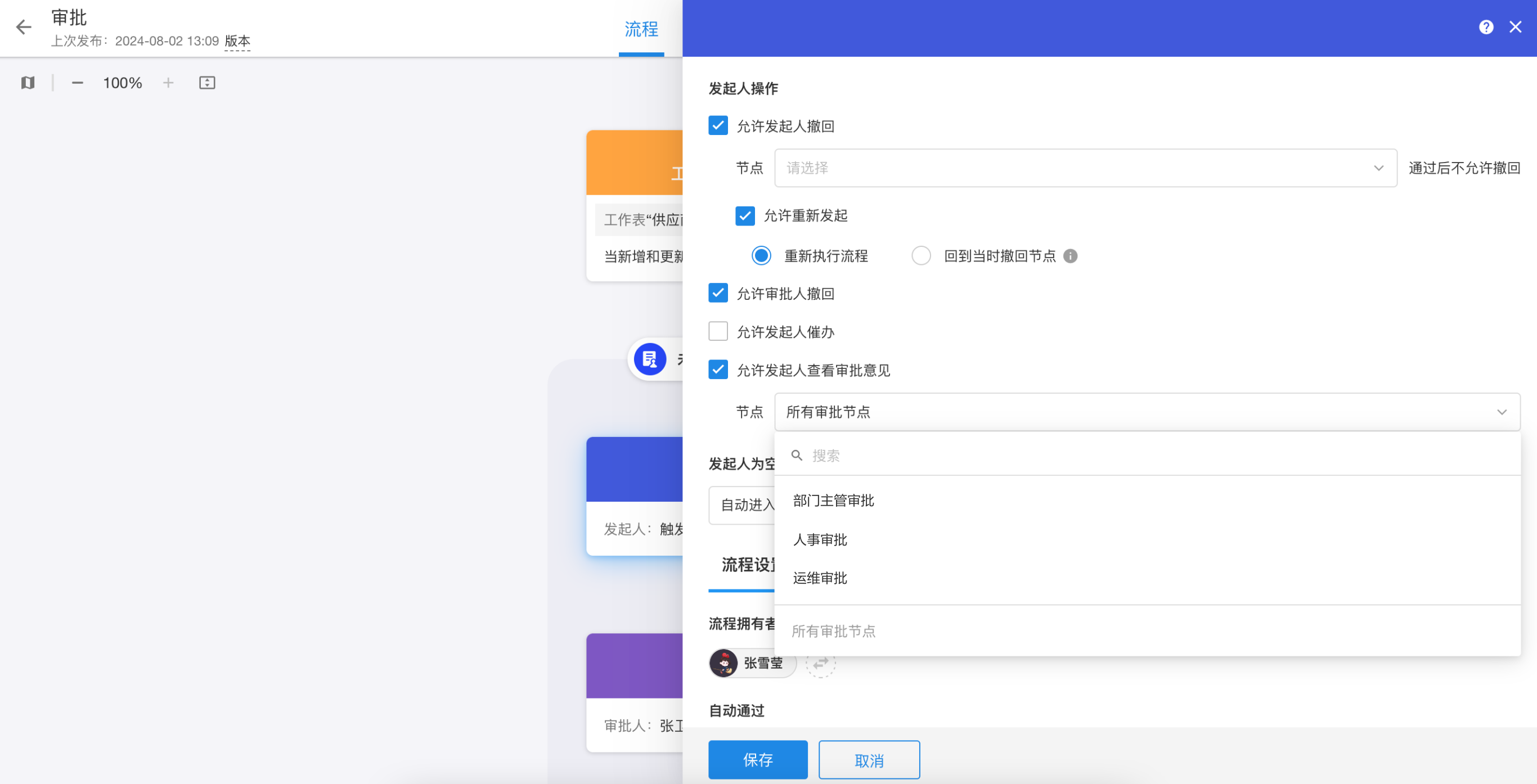1537x784 pixels.
Task: Click the 通过后不允许撤回 label
Action: (x=1464, y=168)
